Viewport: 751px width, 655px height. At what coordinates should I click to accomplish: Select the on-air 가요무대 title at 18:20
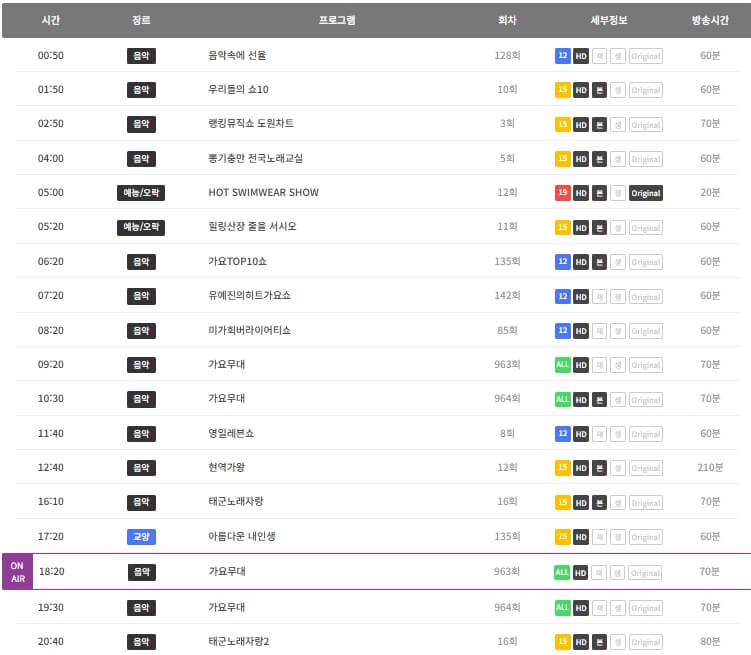pyautogui.click(x=227, y=571)
